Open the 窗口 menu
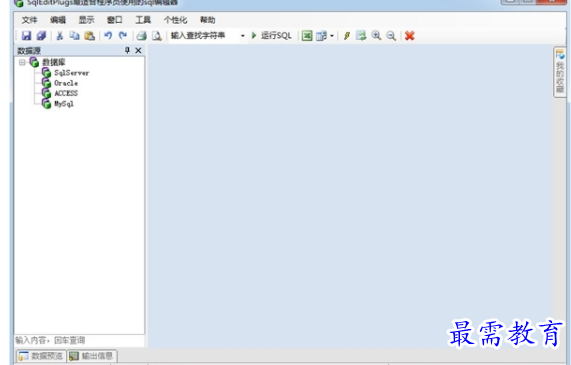The image size is (571, 365). (114, 20)
